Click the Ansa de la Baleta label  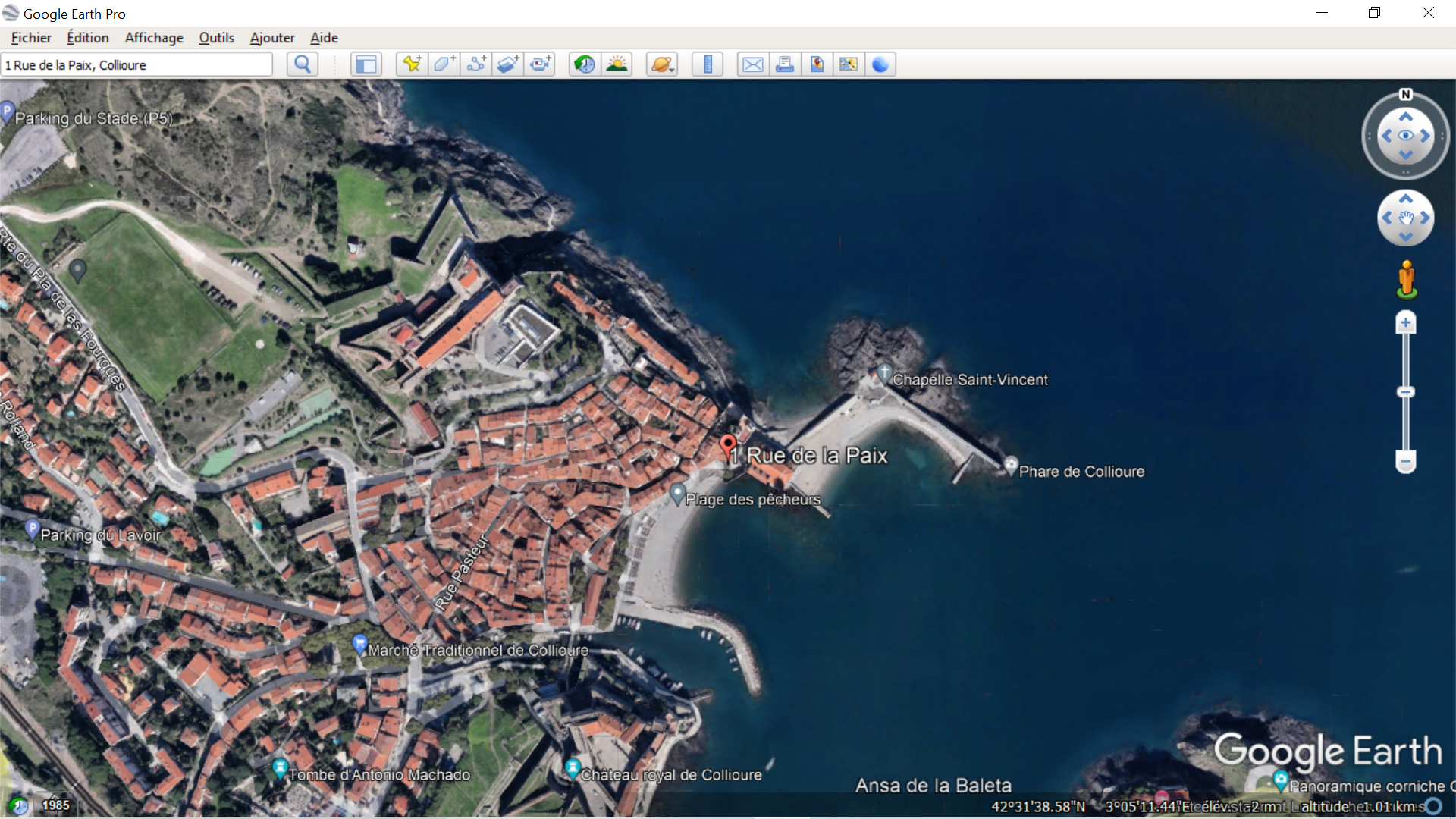(934, 786)
